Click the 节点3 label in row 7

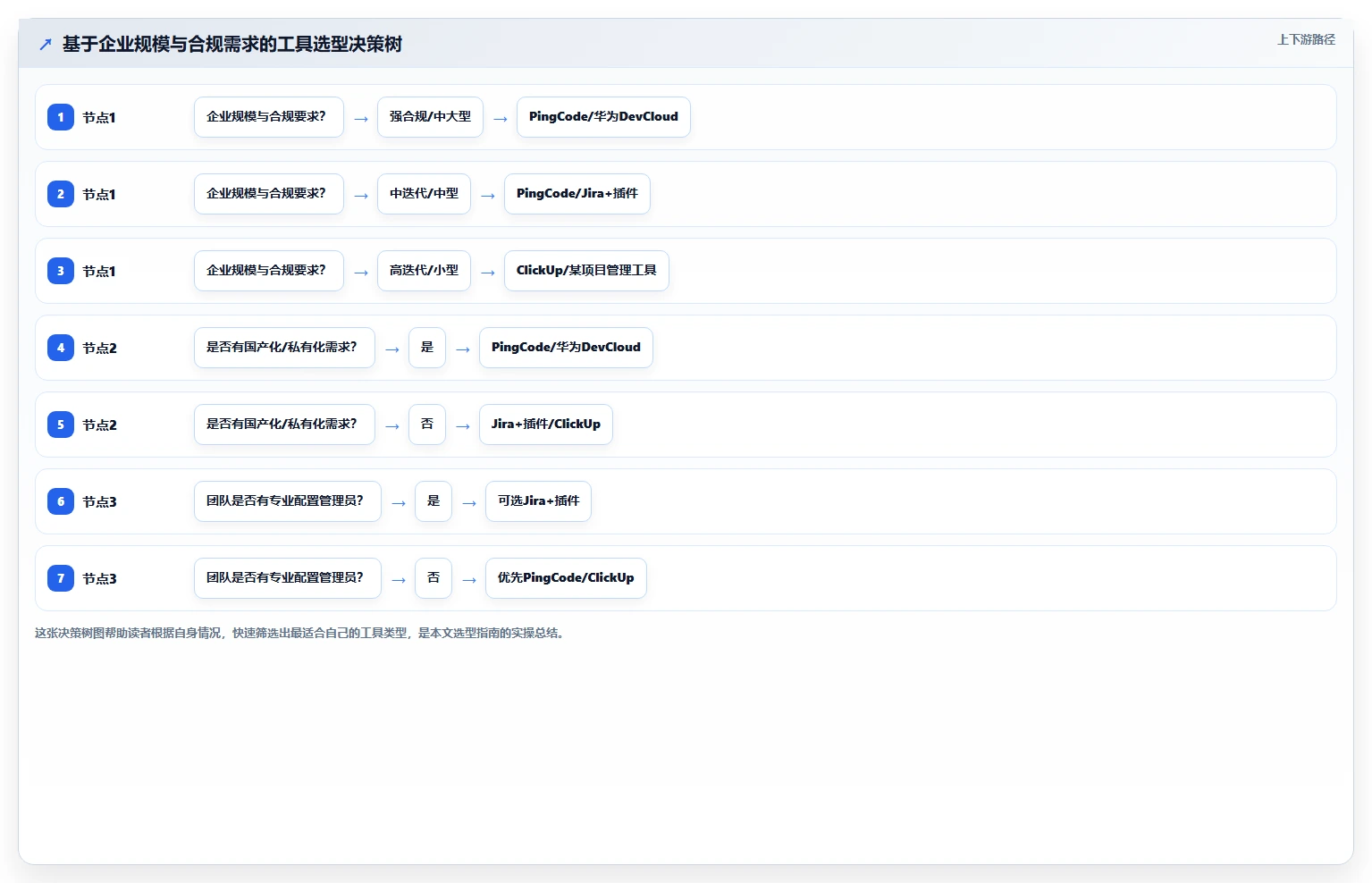click(100, 579)
